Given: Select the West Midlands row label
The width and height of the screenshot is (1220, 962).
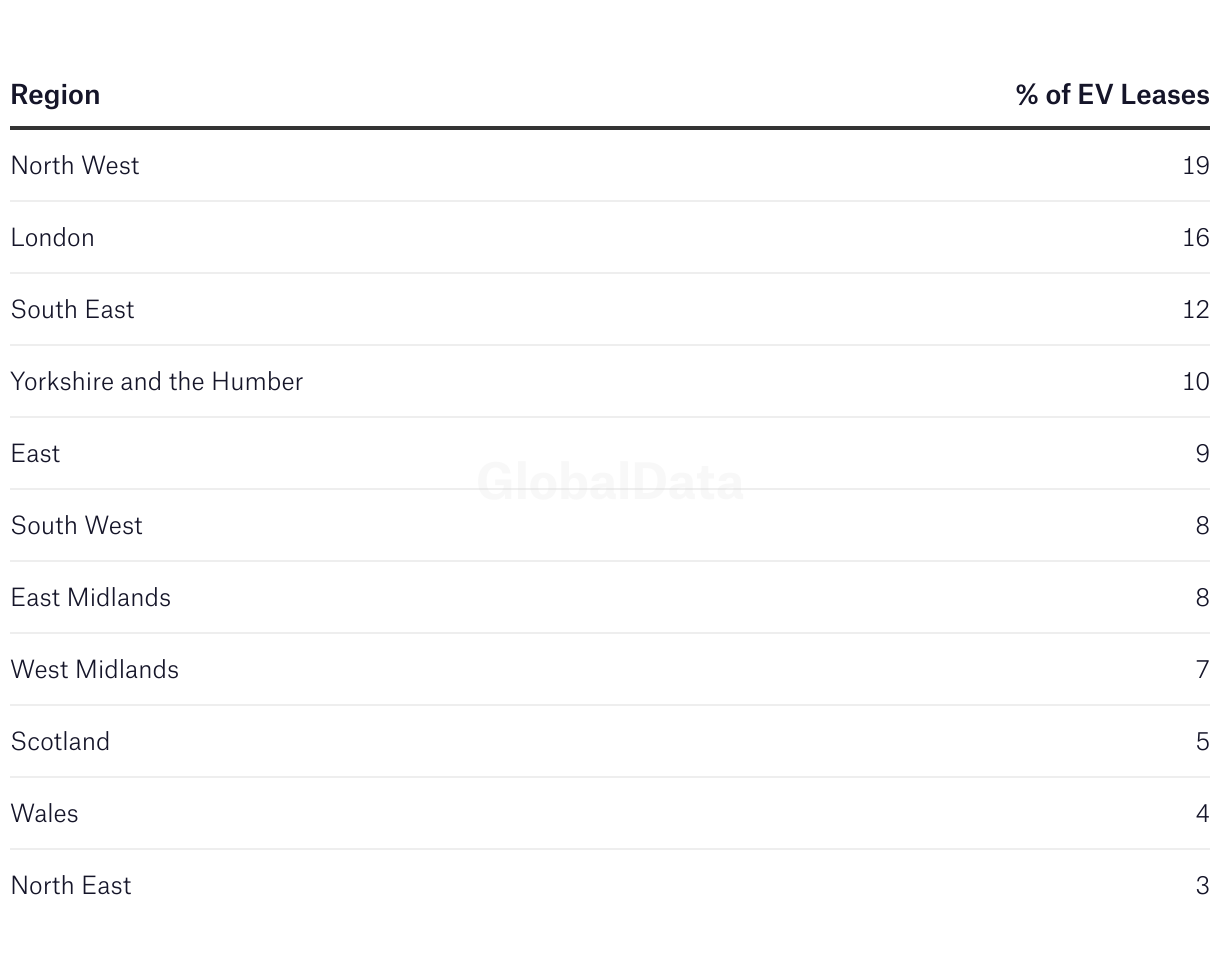Looking at the screenshot, I should tap(95, 669).
